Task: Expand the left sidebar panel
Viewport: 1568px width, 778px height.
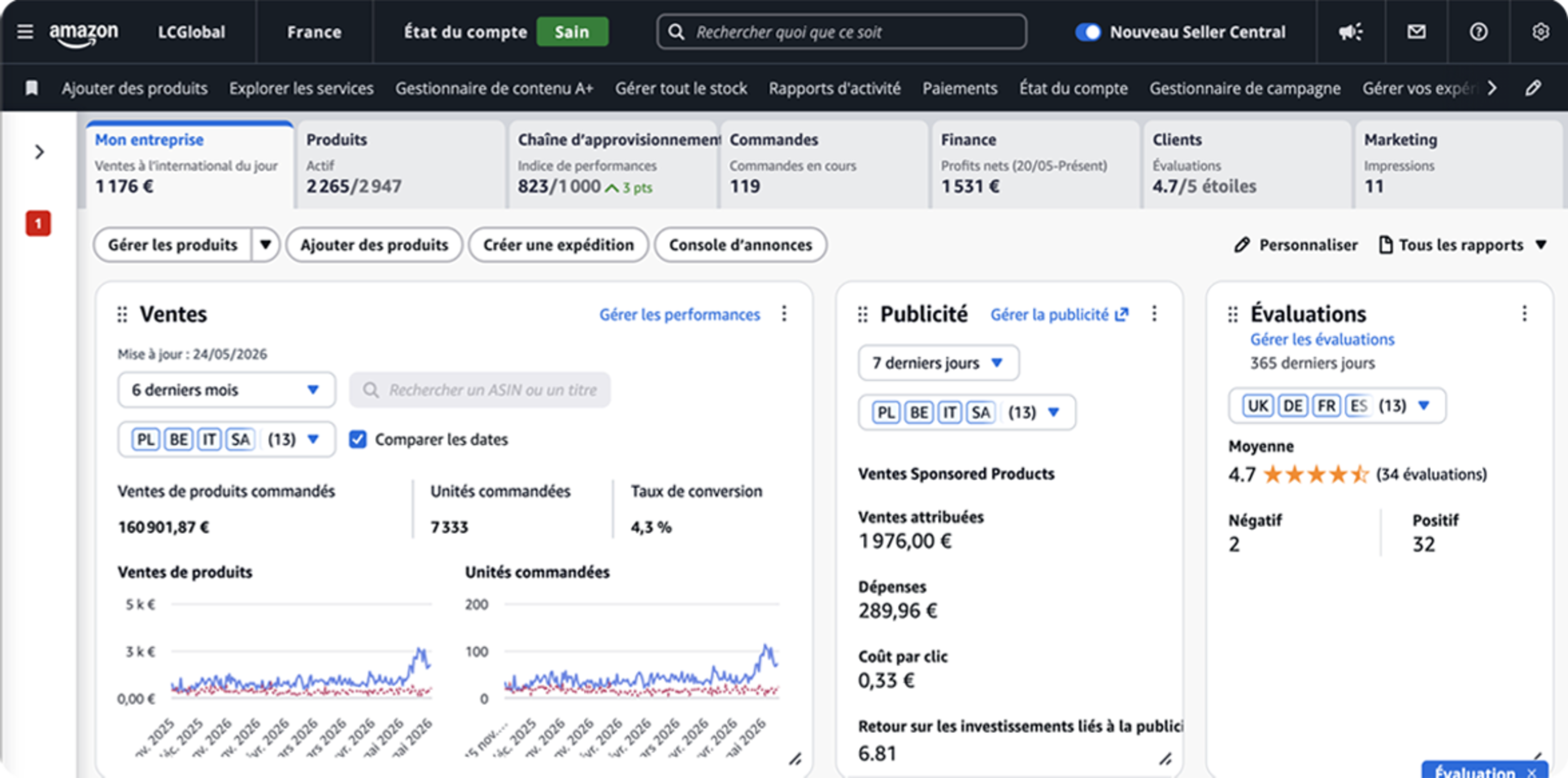Action: tap(40, 152)
